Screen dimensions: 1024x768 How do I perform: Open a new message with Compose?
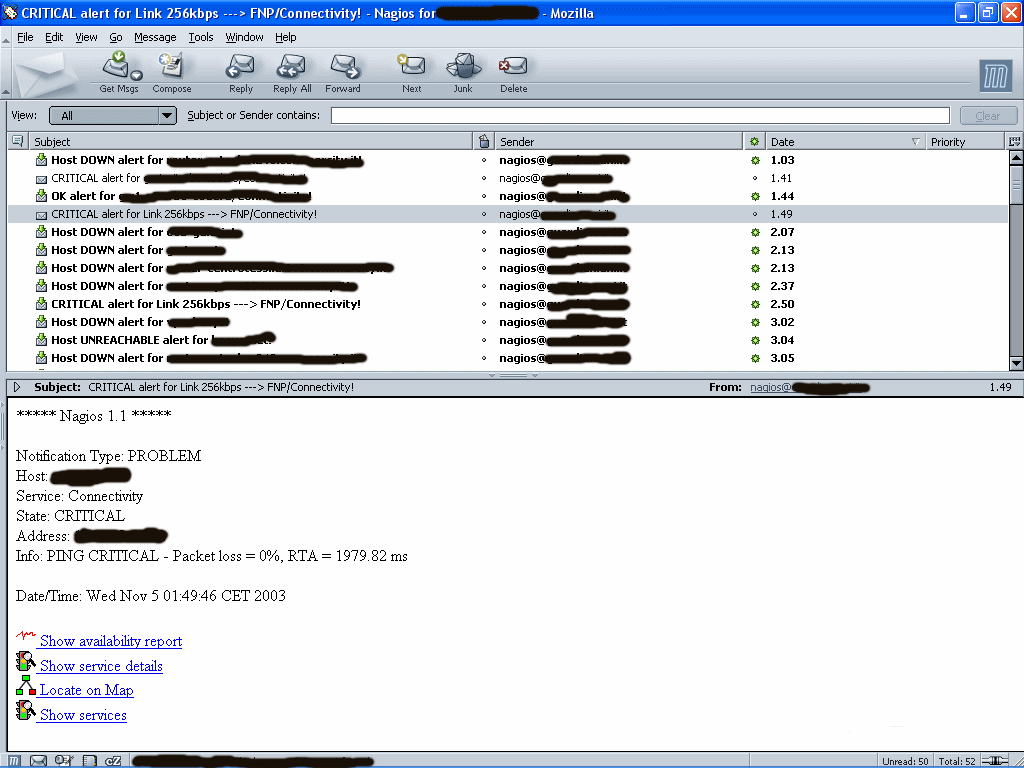(172, 66)
